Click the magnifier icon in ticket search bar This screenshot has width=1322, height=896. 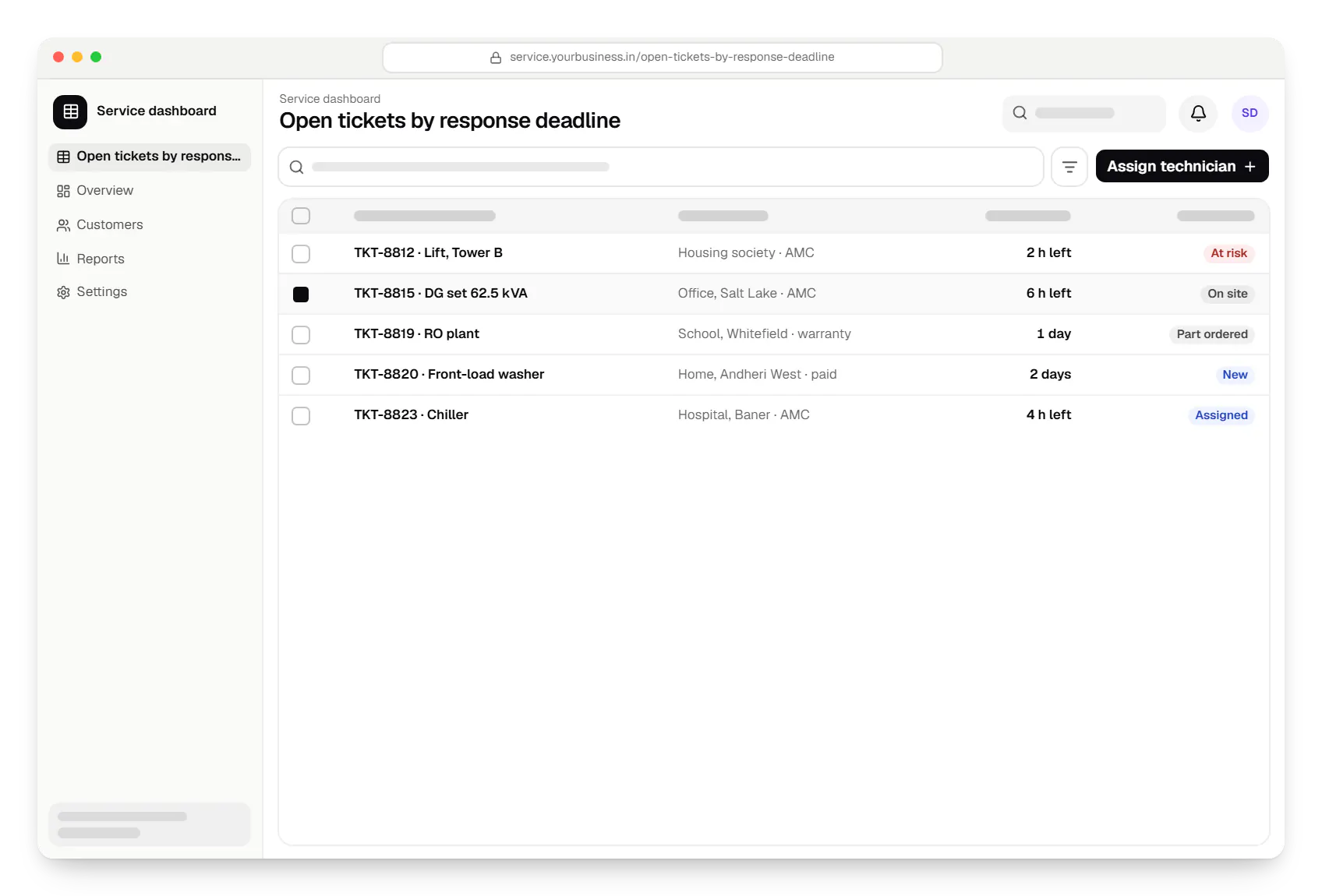[296, 167]
